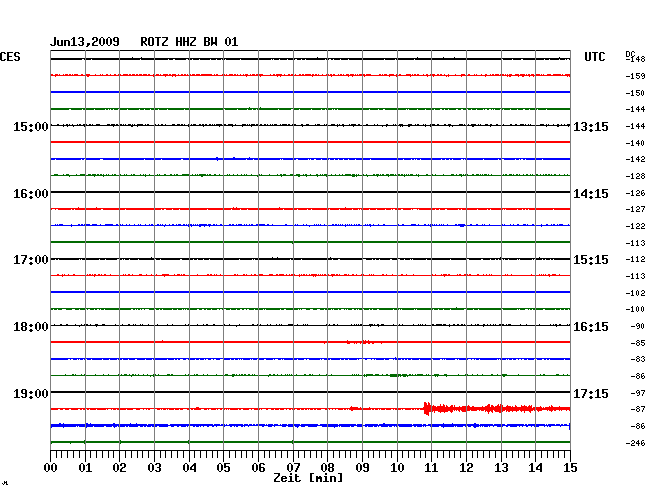Viewport: 650px width, 494px height.
Task: Click minute tick label 12 on time axis
Action: tap(466, 468)
